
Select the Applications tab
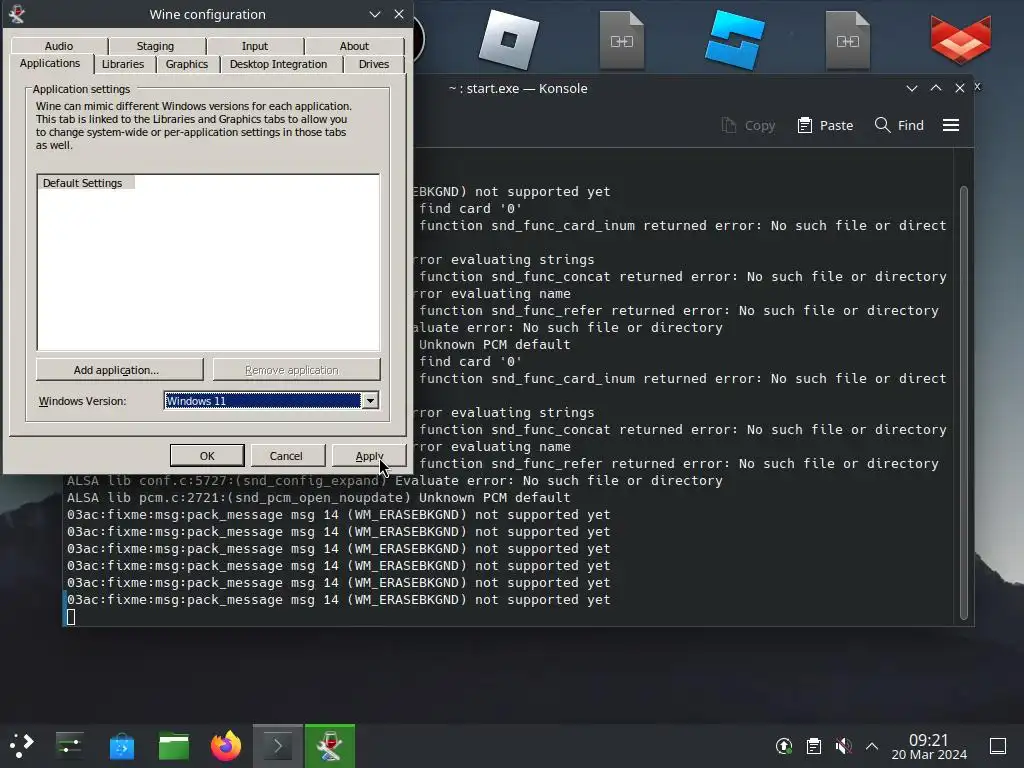pos(50,63)
